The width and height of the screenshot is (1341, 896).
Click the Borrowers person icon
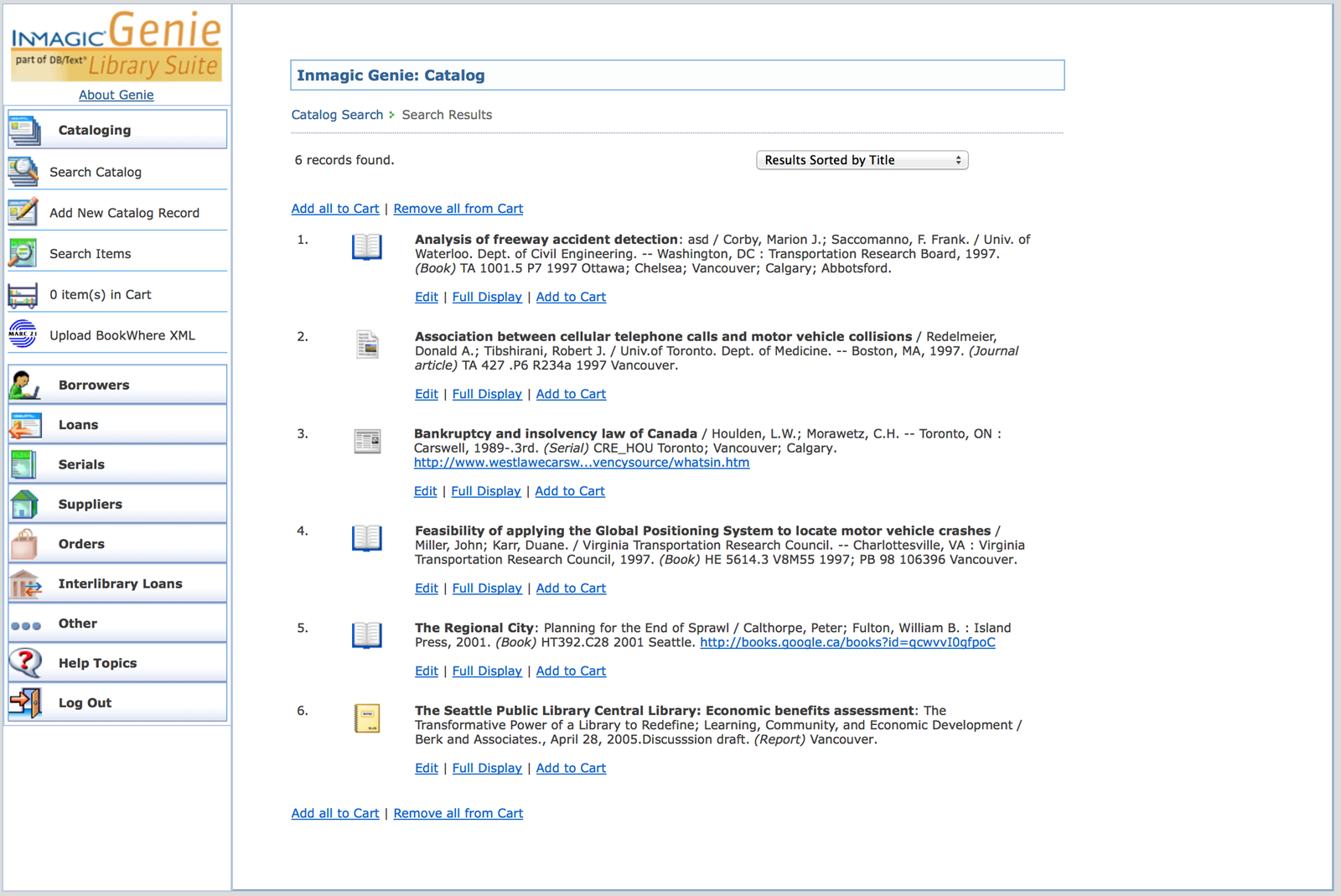click(x=24, y=385)
